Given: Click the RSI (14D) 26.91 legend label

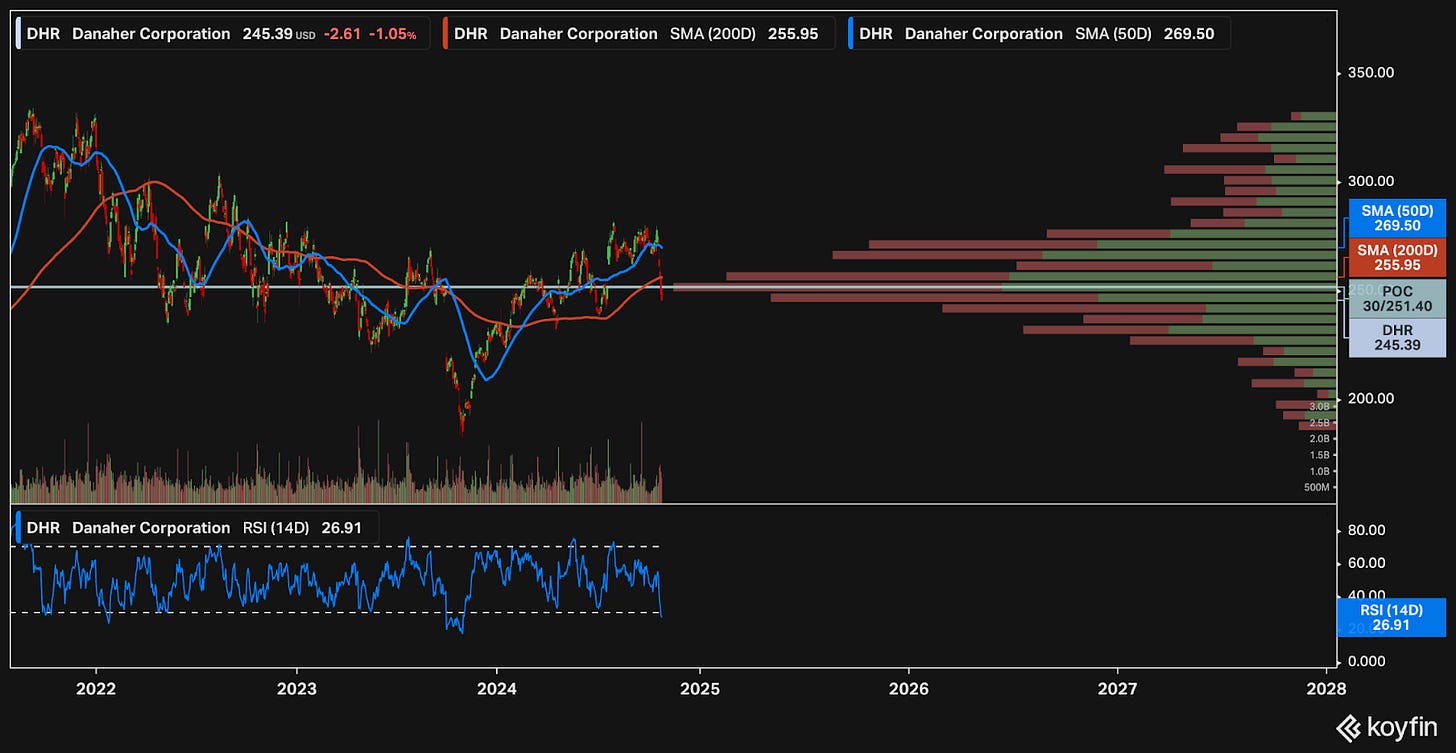Looking at the screenshot, I should pos(196,528).
